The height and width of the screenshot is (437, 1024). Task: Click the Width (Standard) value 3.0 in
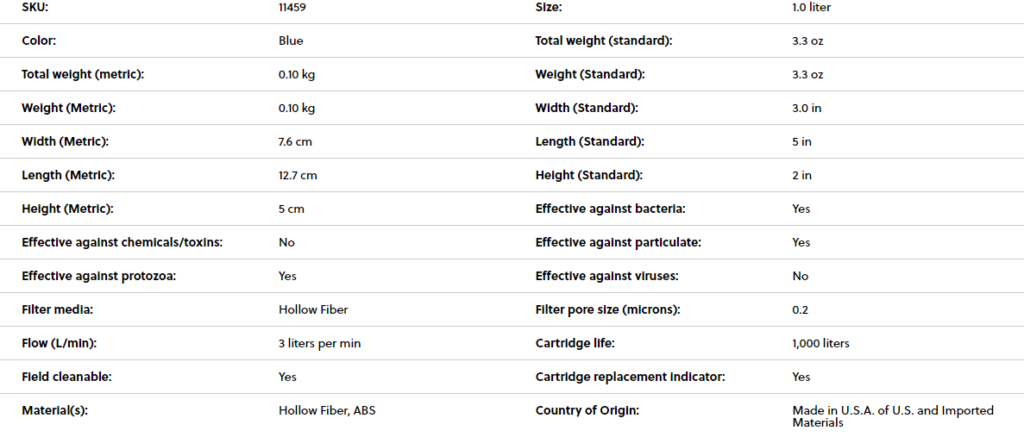807,108
